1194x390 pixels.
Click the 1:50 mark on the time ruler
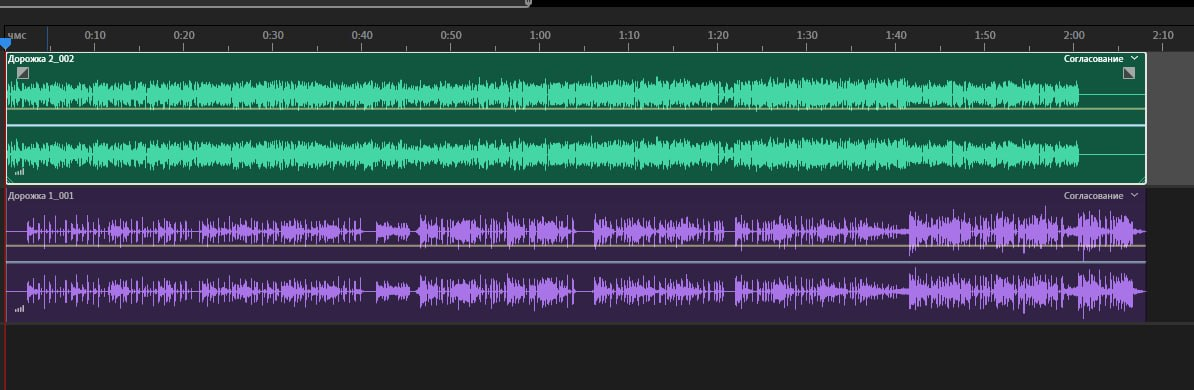pos(985,35)
